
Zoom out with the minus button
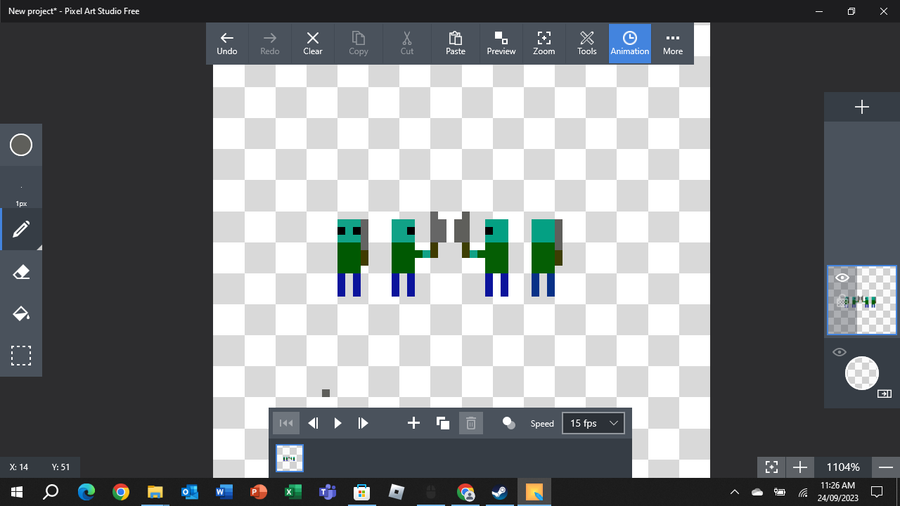(x=886, y=467)
